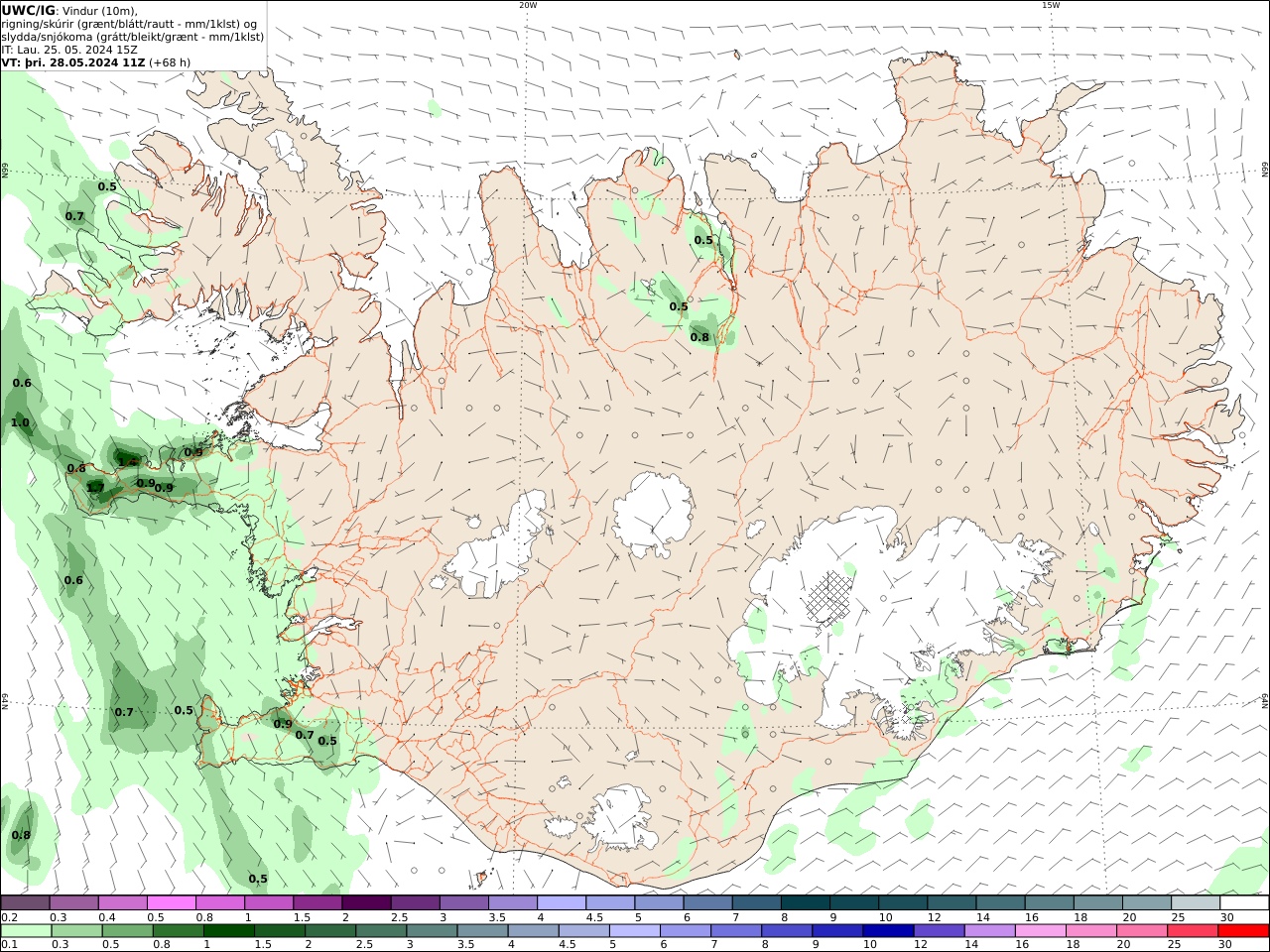
Task: Select the darkest purple 2–2.5 upper legend swatch
Action: click(x=366, y=902)
